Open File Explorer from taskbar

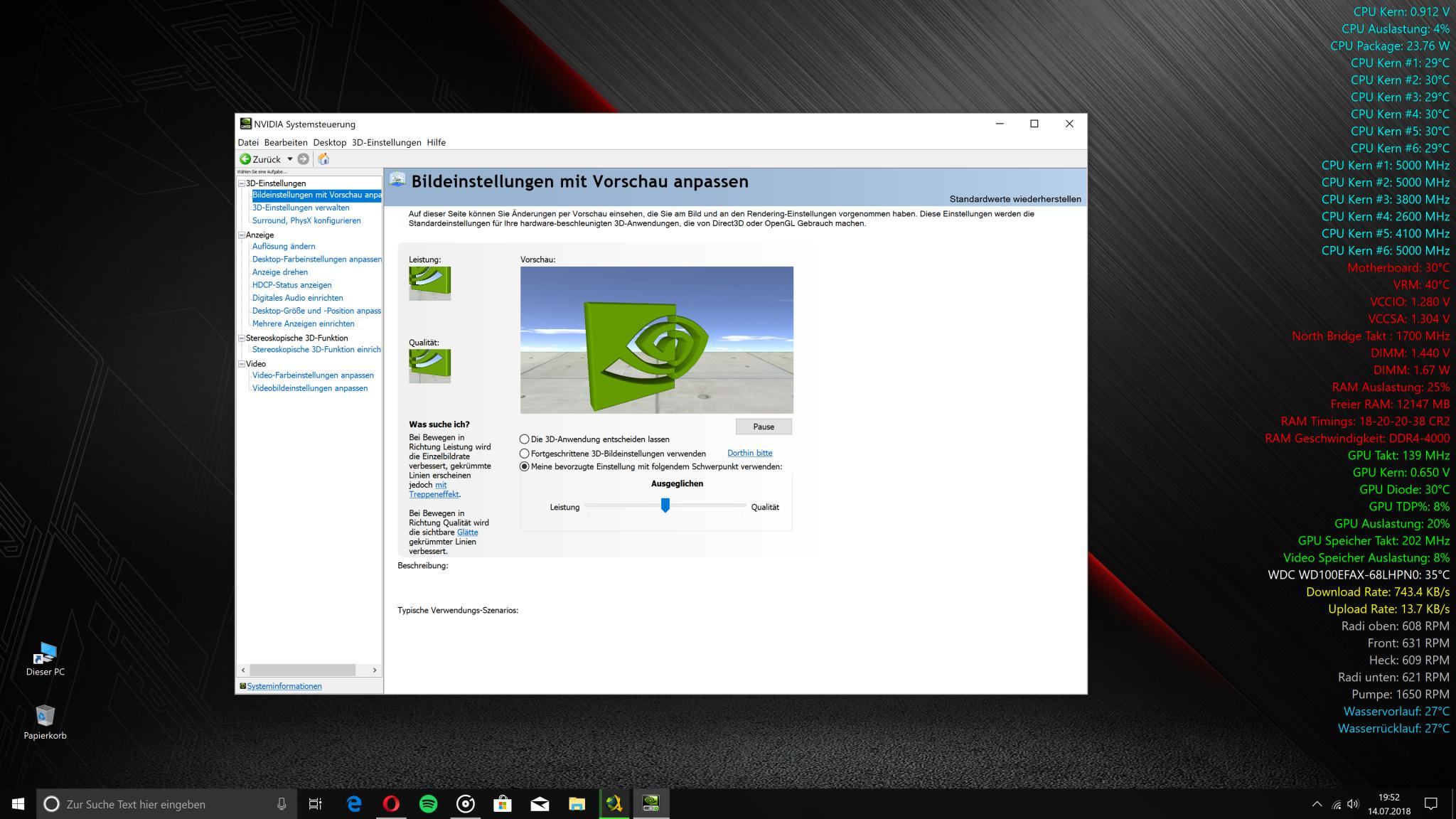click(577, 804)
